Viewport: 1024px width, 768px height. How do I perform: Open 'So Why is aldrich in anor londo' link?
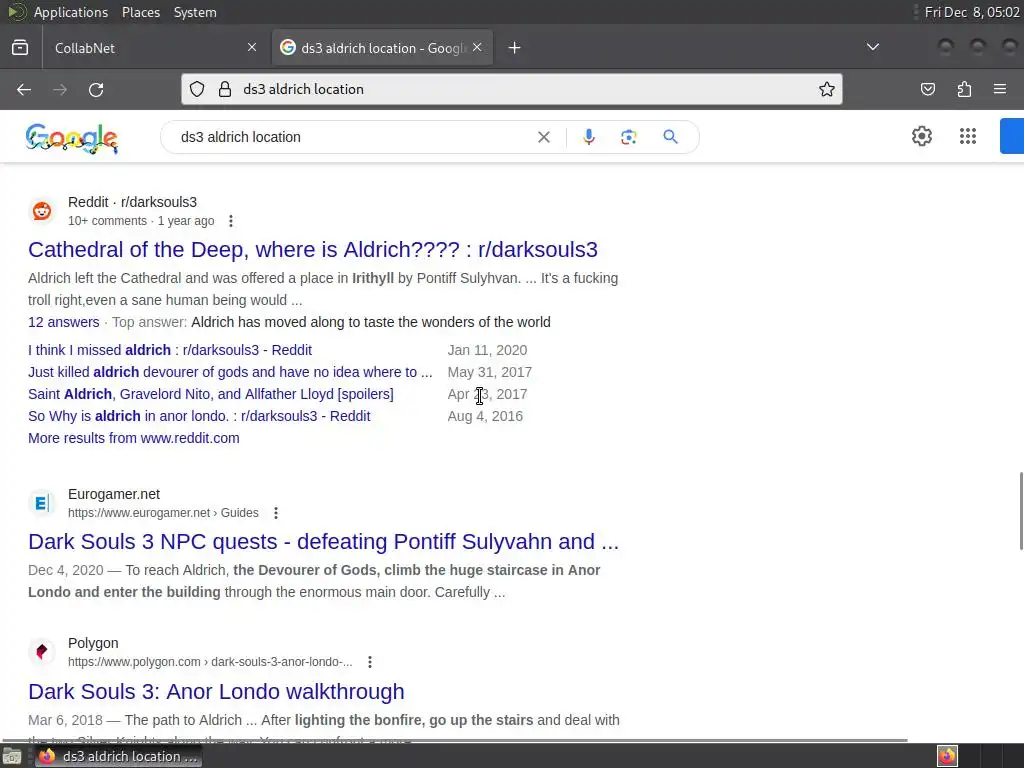point(199,416)
